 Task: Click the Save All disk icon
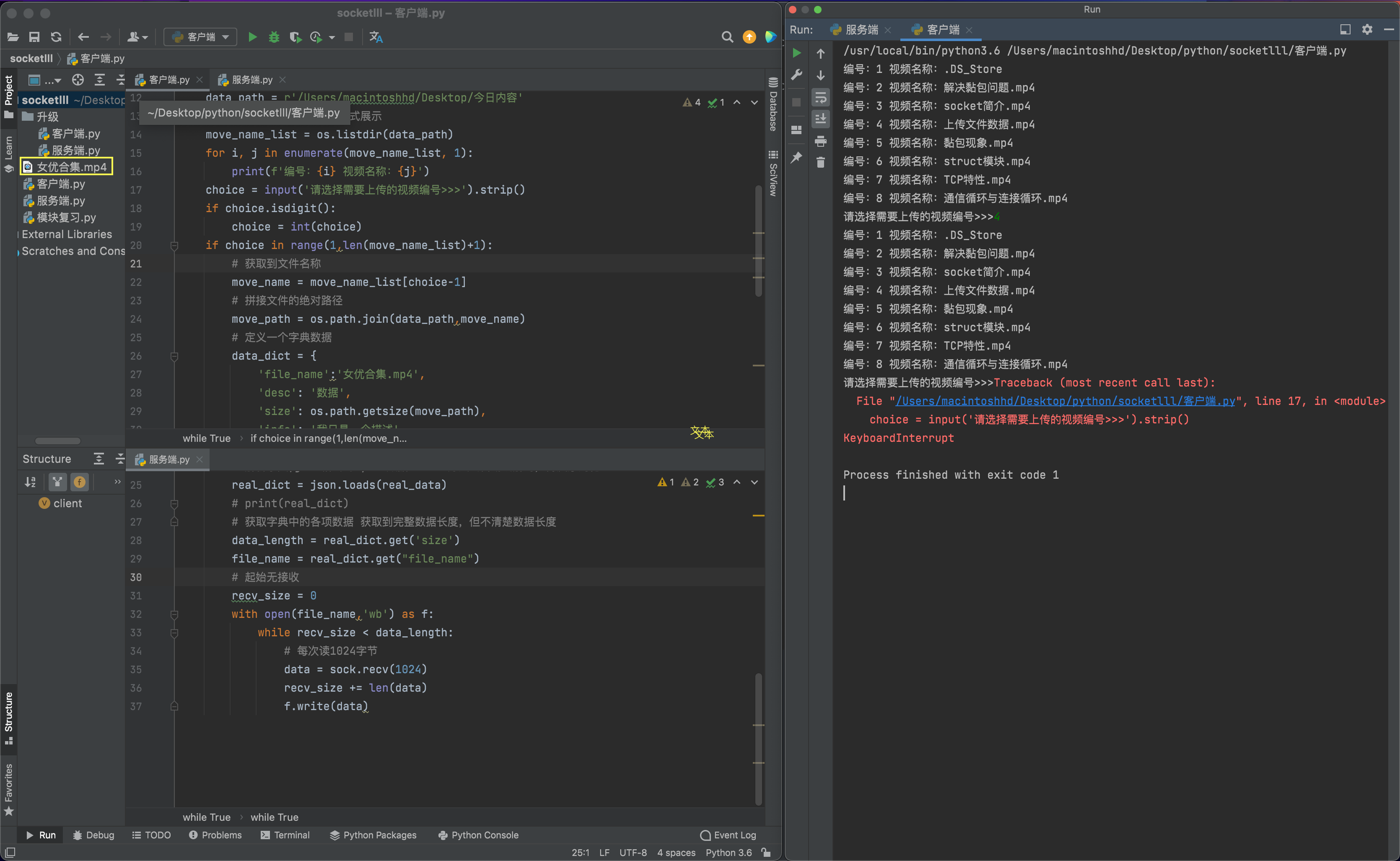tap(34, 37)
